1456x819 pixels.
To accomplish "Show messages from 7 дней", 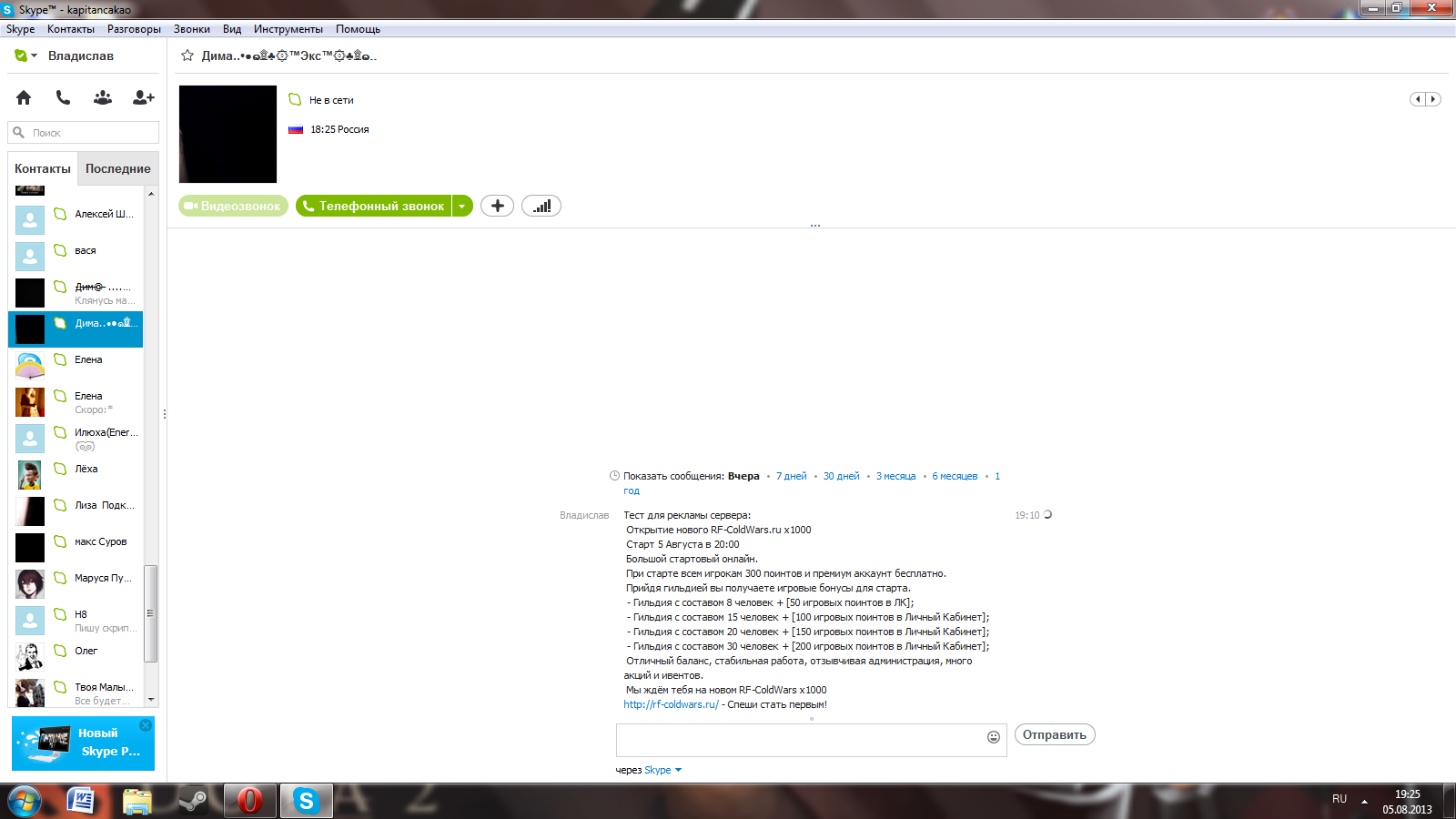I will pos(792,476).
